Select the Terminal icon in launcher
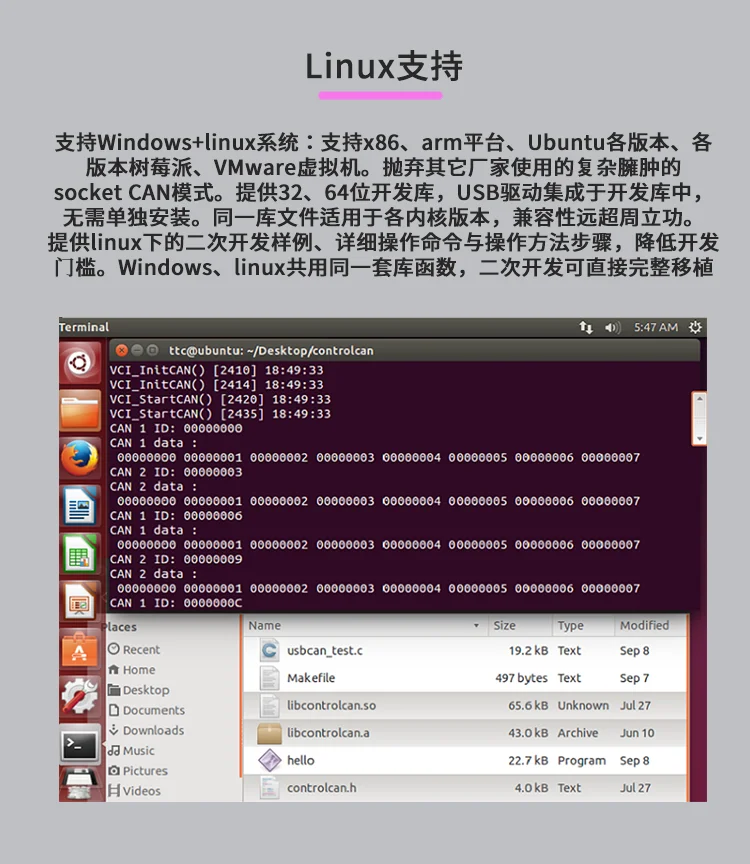750x864 pixels. 80,744
